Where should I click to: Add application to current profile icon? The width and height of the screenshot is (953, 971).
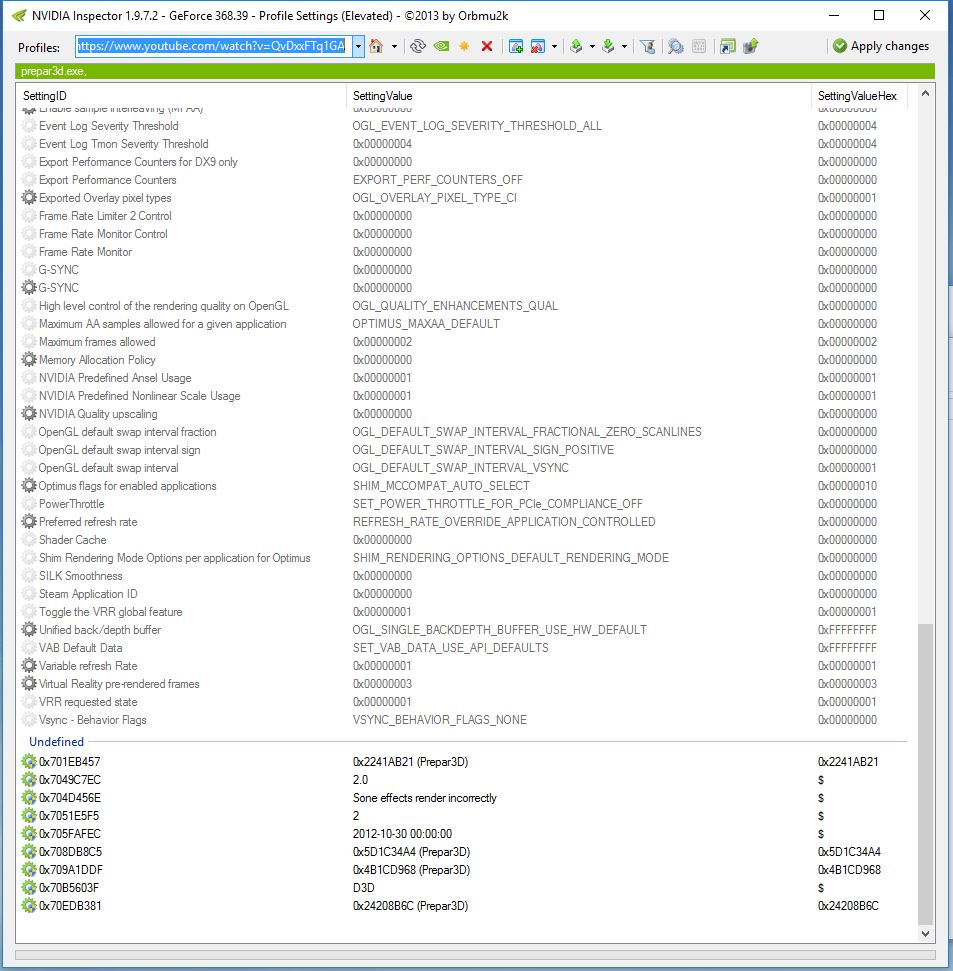515,46
